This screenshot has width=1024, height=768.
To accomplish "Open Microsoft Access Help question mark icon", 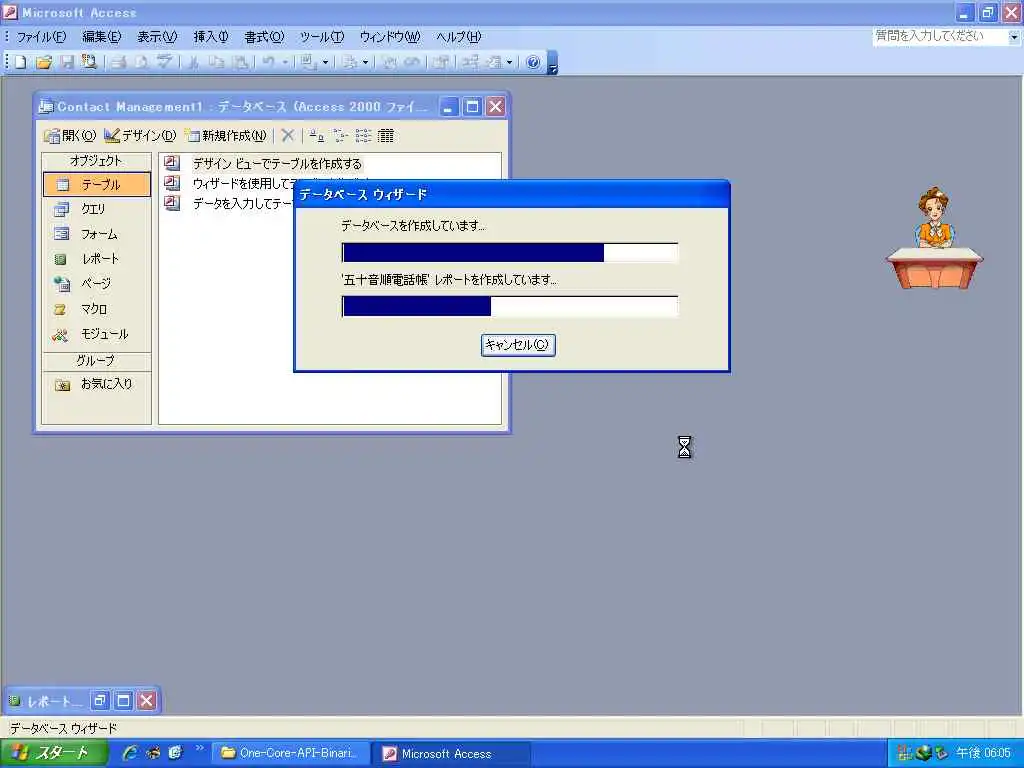I will coord(533,62).
